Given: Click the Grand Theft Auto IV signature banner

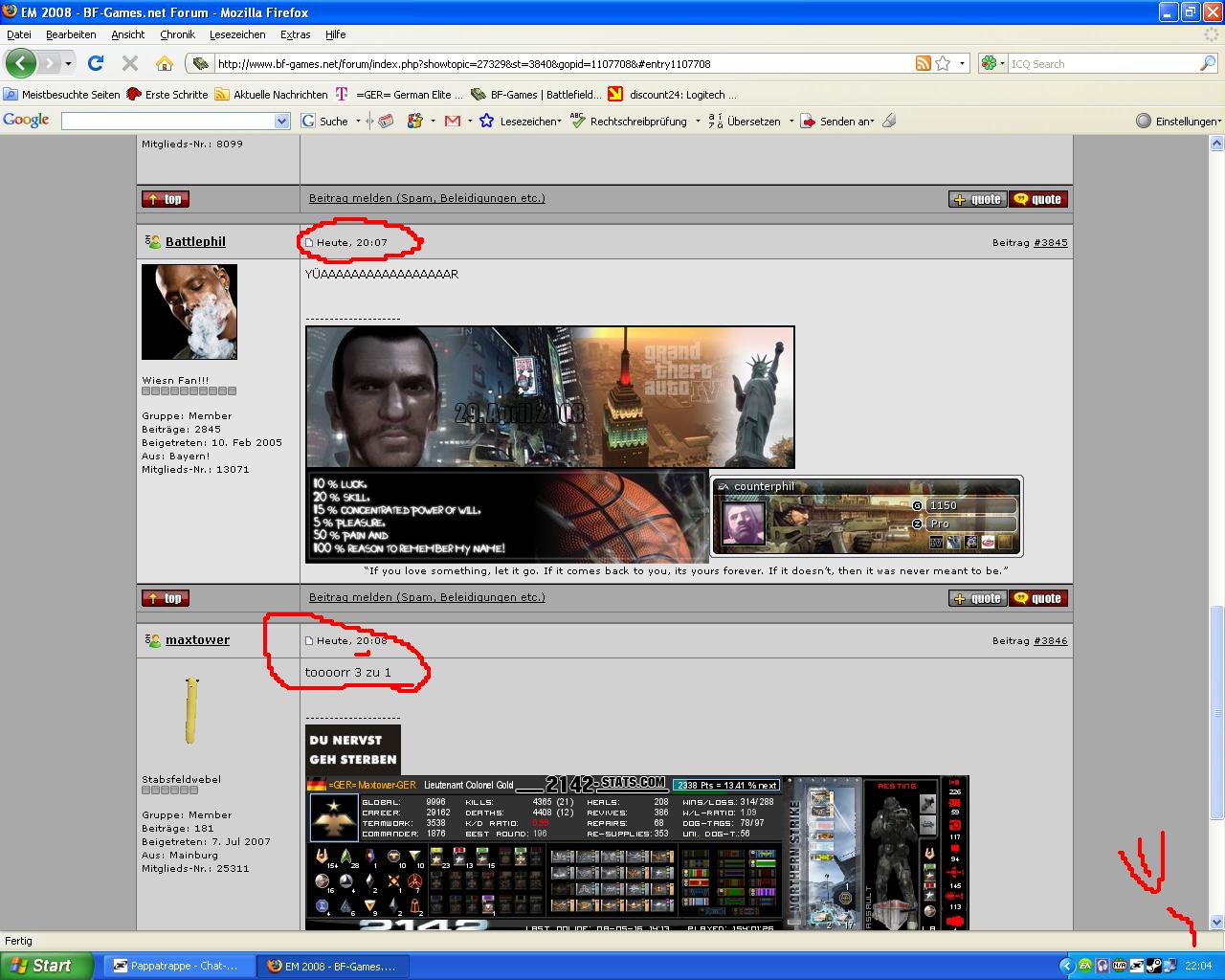Looking at the screenshot, I should pos(550,397).
